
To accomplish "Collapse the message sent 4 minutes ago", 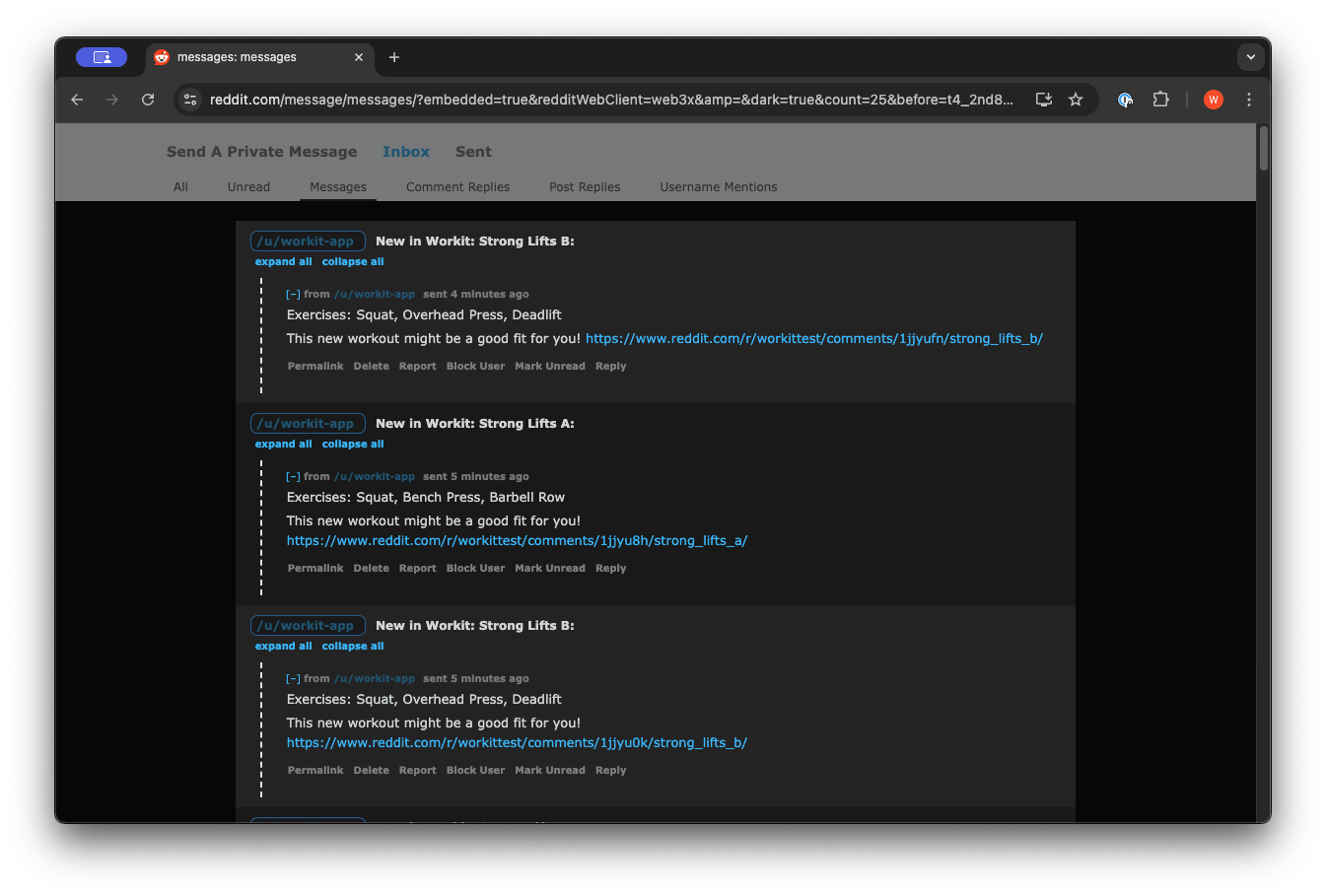I will [293, 295].
